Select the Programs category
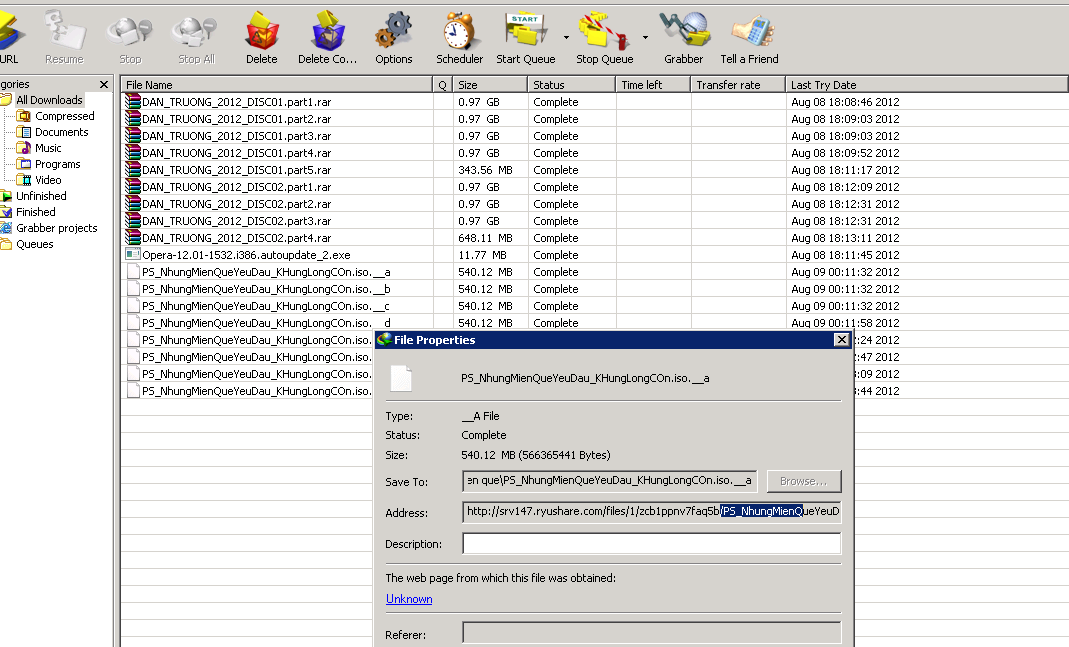1069x647 pixels. 57,164
